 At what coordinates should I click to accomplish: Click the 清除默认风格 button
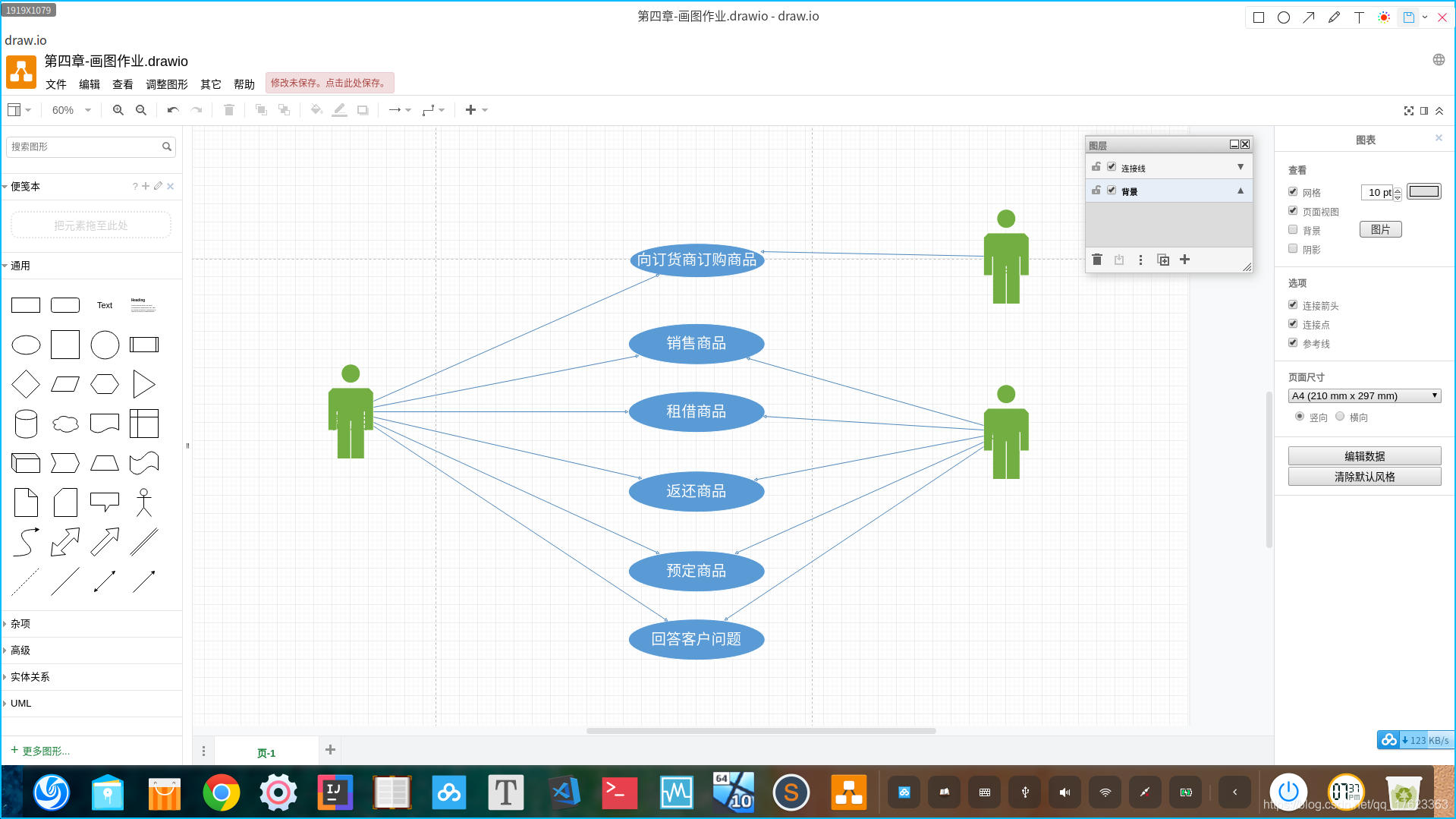(x=1364, y=477)
